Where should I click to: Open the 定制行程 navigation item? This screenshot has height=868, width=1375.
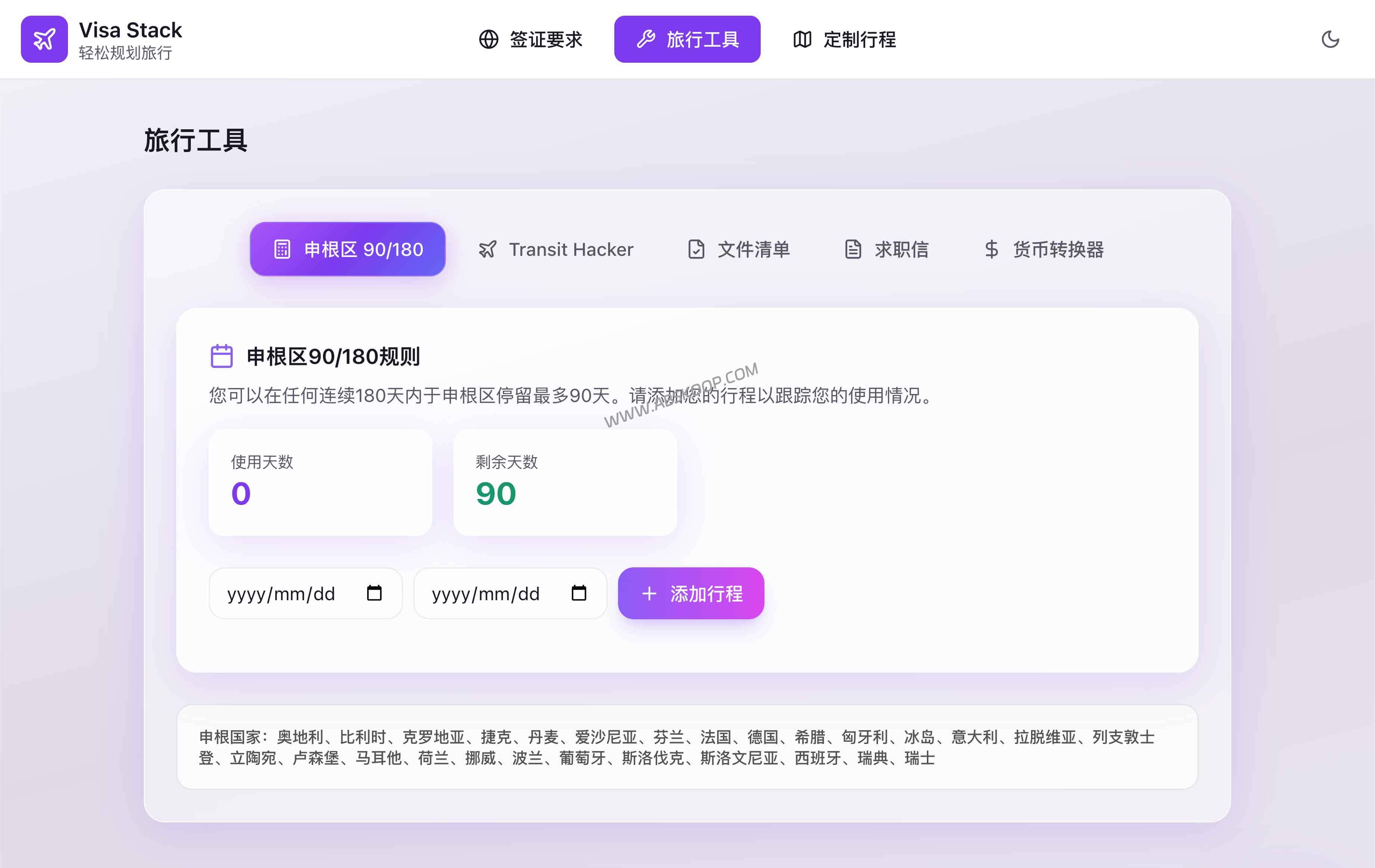tap(843, 39)
